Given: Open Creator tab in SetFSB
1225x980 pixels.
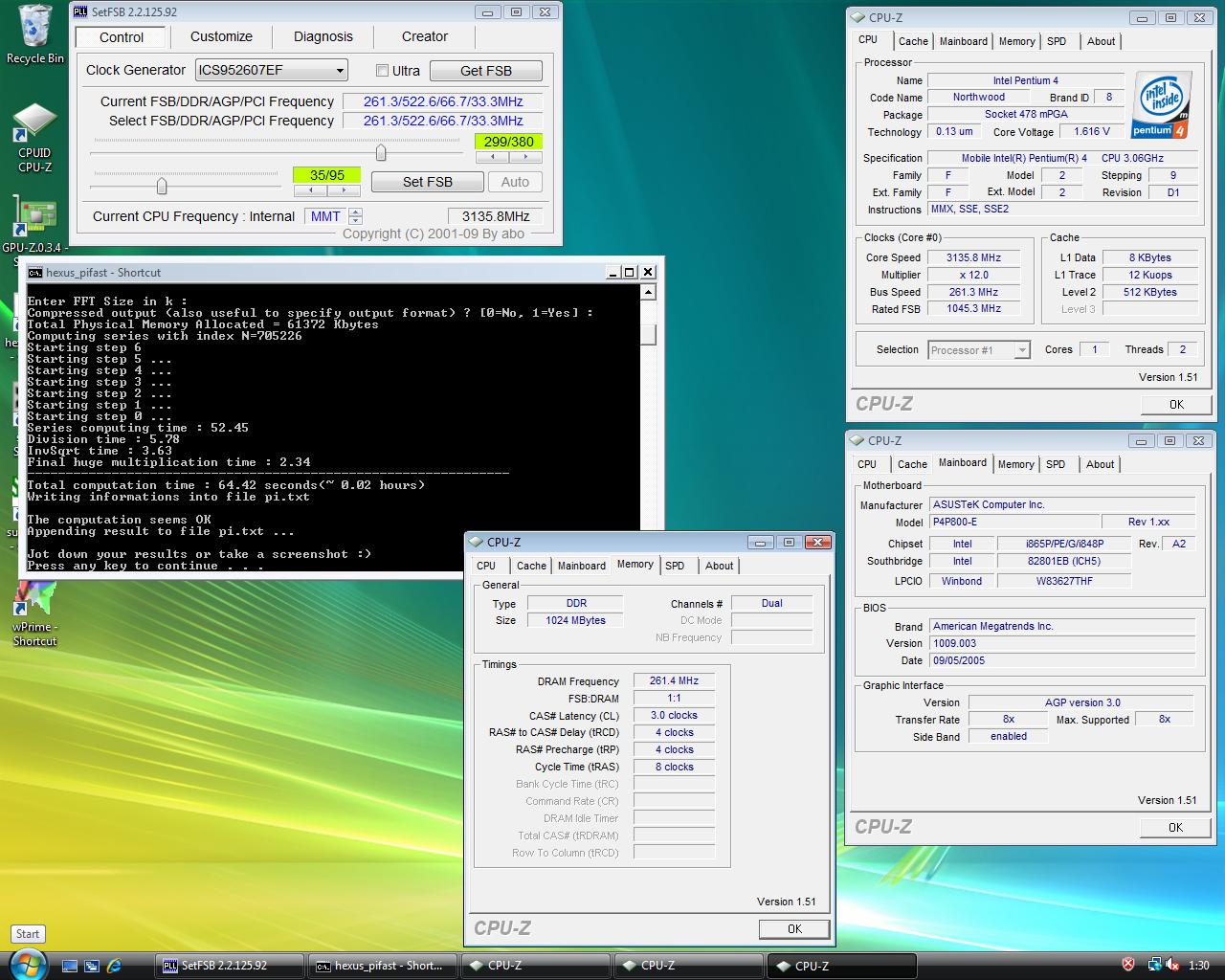Looking at the screenshot, I should coord(425,36).
